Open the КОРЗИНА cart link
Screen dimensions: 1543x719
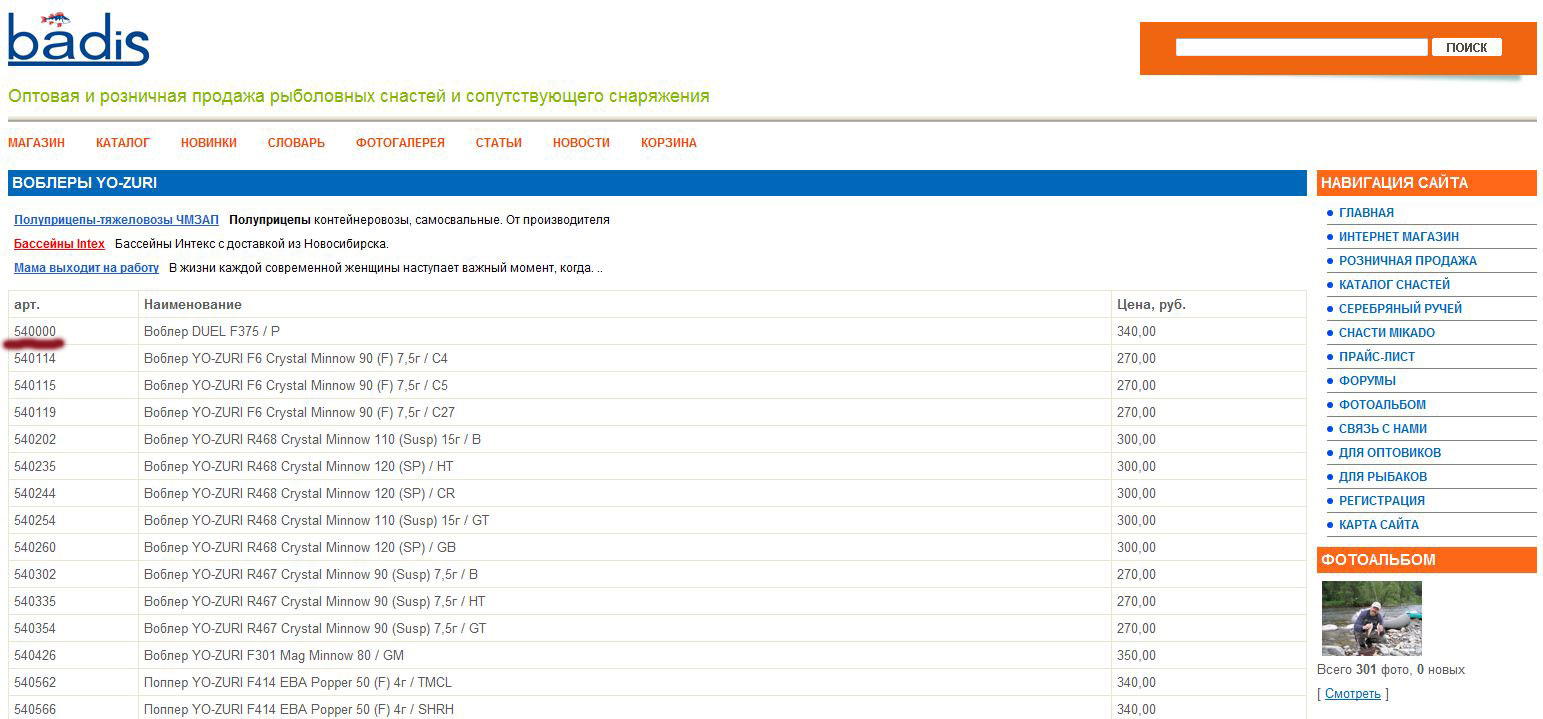click(x=668, y=143)
